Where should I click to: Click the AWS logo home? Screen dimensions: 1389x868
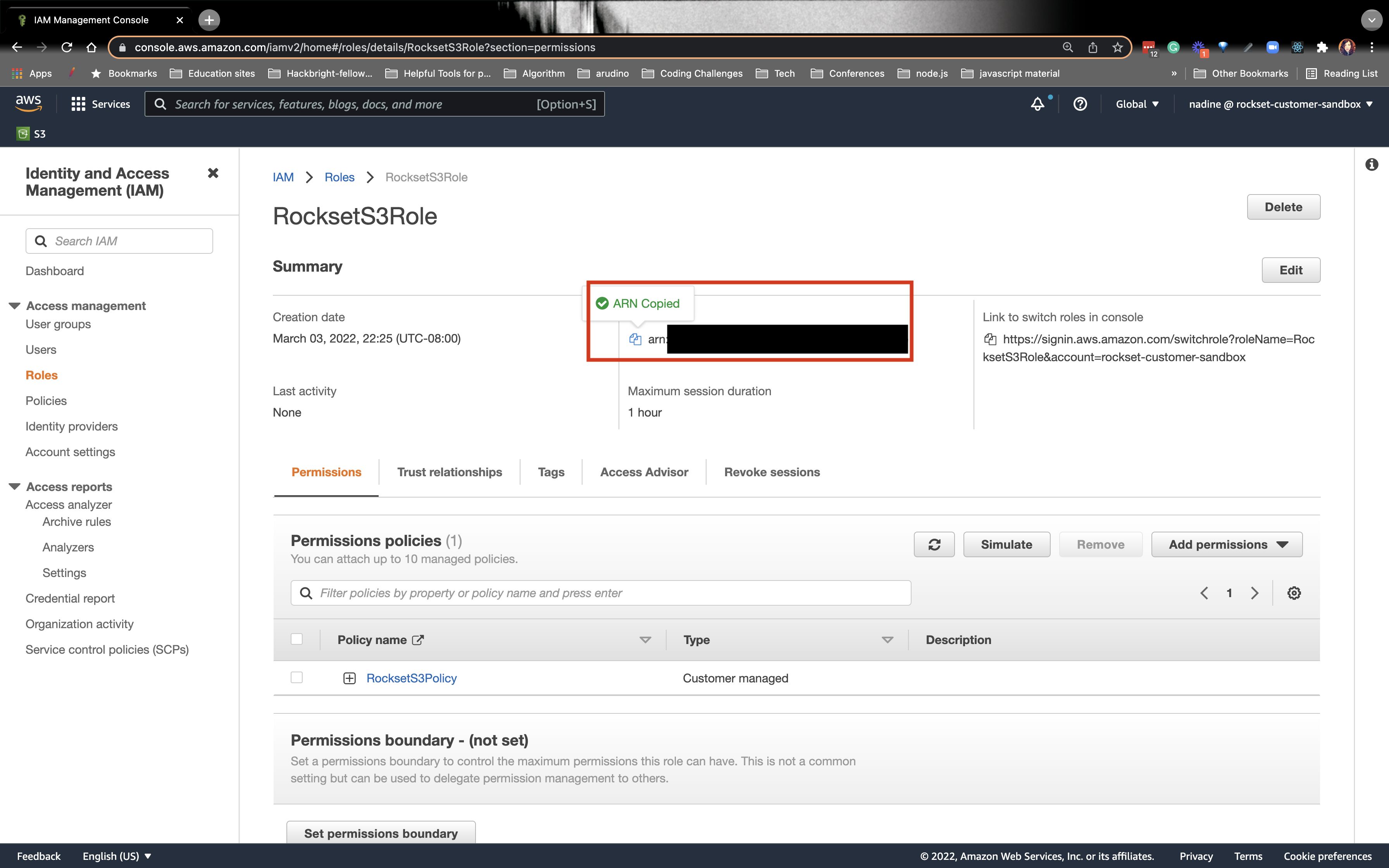(29, 103)
